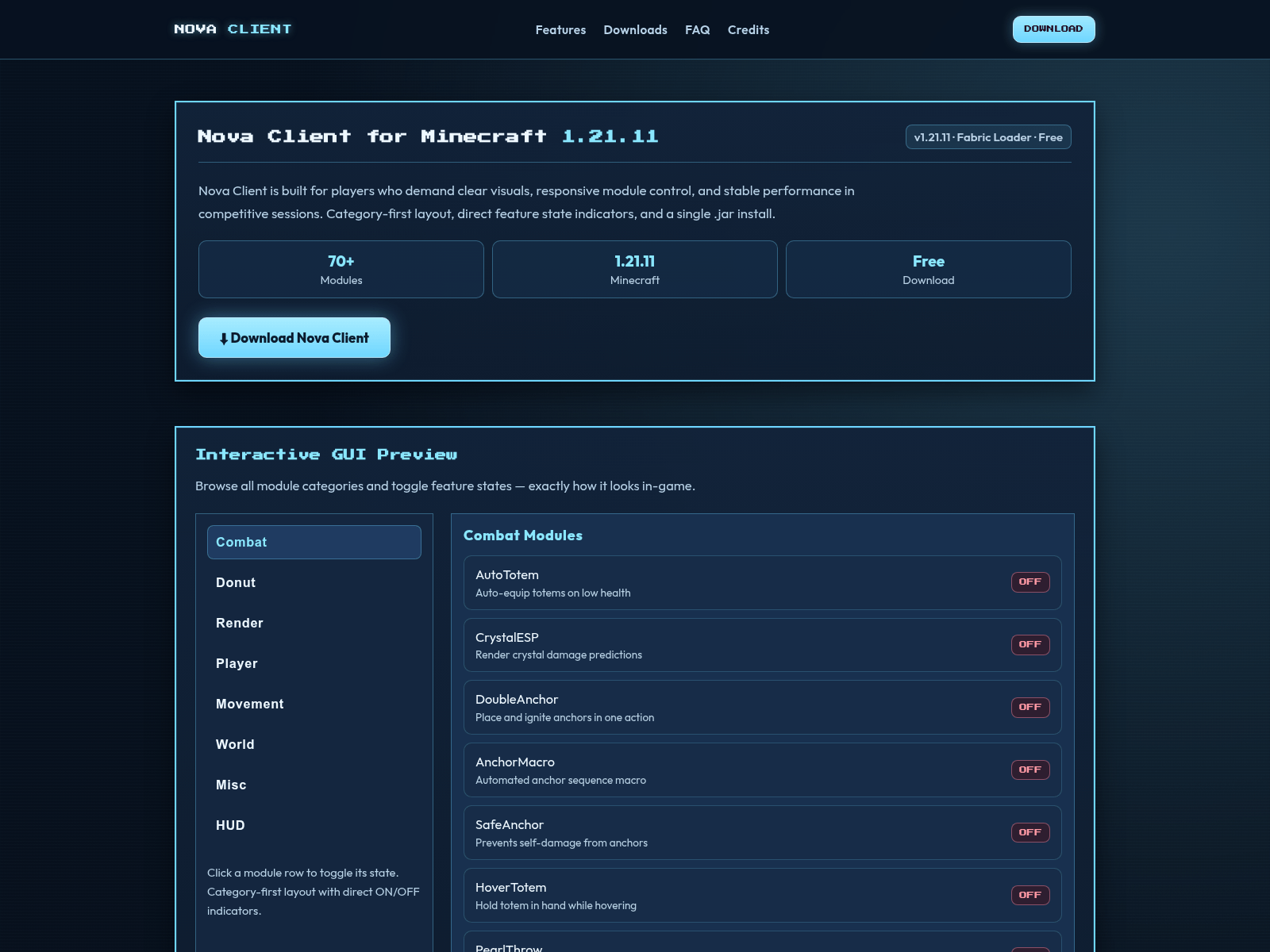Click the DoubleAnchor module name
Viewport: 1270px width, 952px height.
(x=517, y=700)
